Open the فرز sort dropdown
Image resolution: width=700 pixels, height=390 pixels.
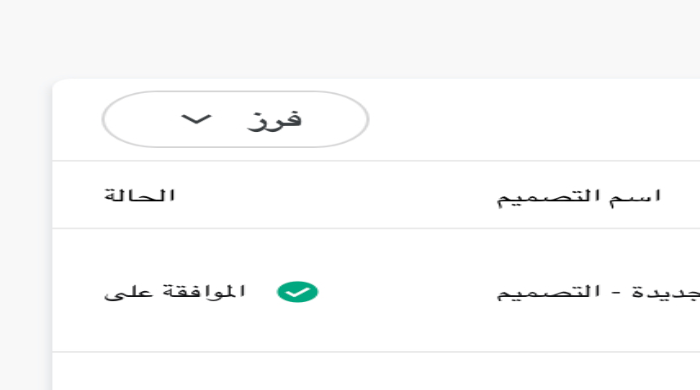pos(235,119)
